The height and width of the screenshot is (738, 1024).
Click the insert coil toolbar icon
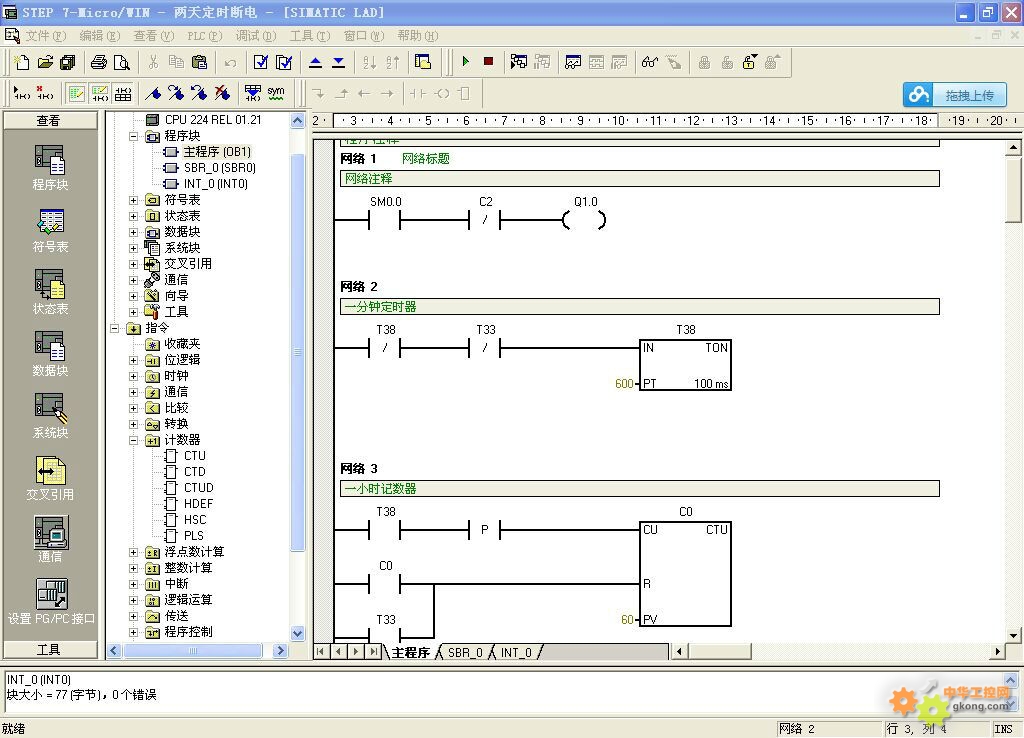click(441, 93)
